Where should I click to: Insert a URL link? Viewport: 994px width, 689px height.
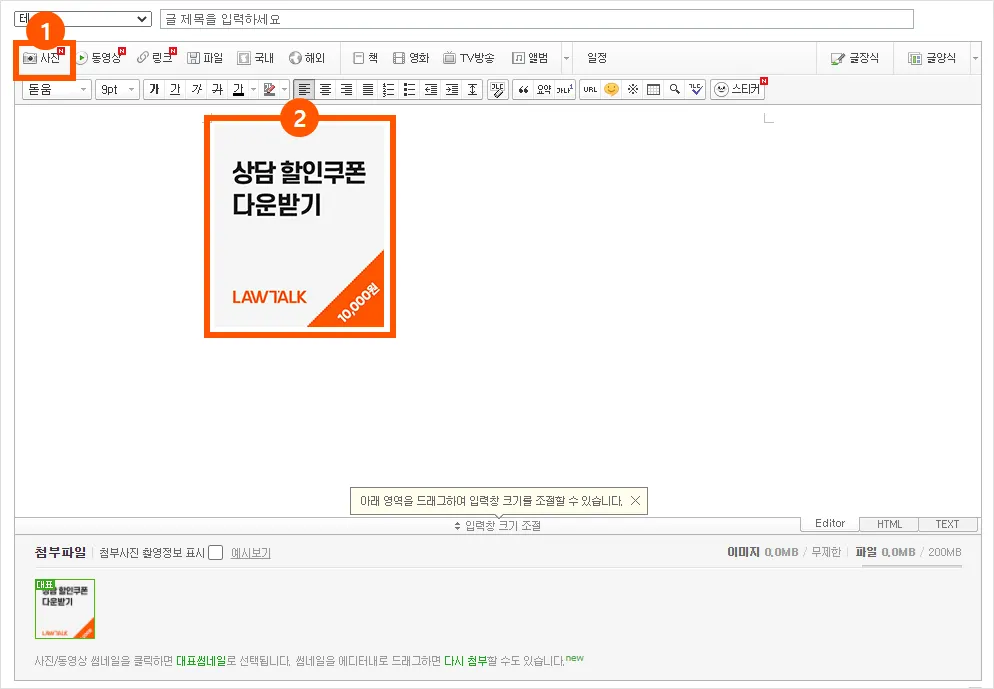coord(590,89)
